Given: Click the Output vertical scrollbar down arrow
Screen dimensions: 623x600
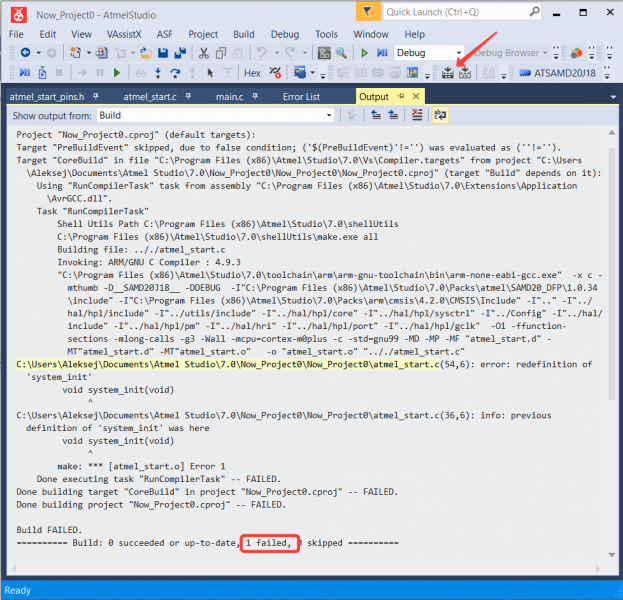Looking at the screenshot, I should 612,555.
